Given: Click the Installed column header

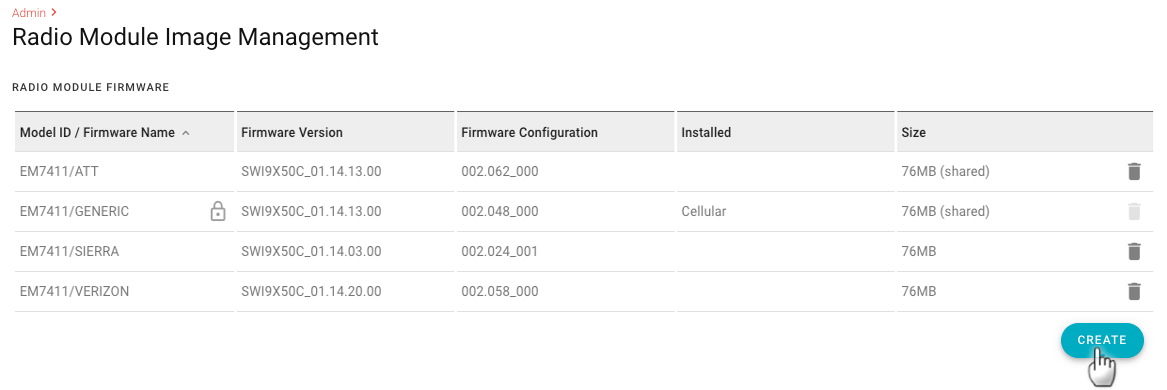Looking at the screenshot, I should (x=706, y=132).
